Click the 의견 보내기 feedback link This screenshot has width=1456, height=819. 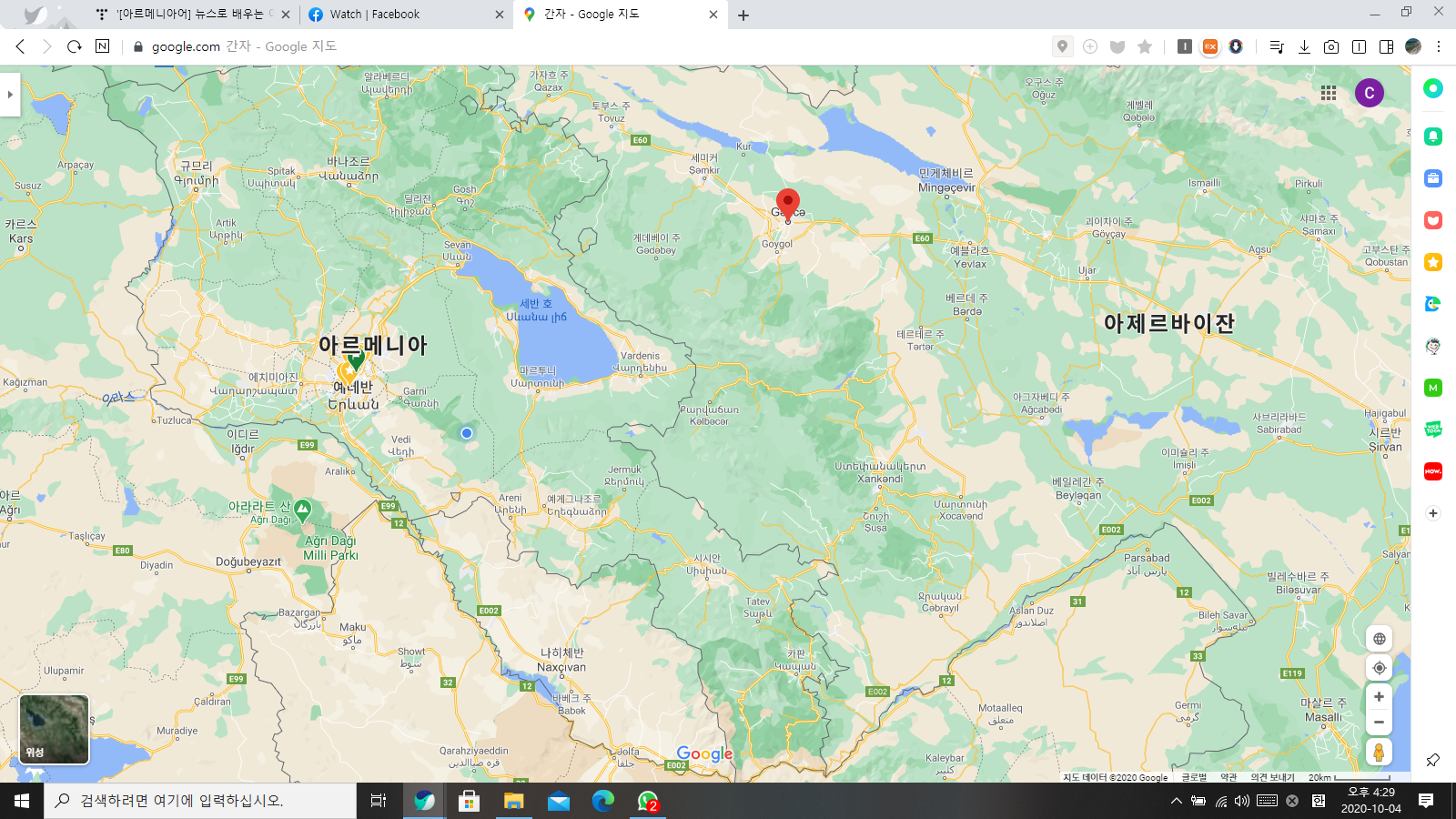coord(1272,777)
